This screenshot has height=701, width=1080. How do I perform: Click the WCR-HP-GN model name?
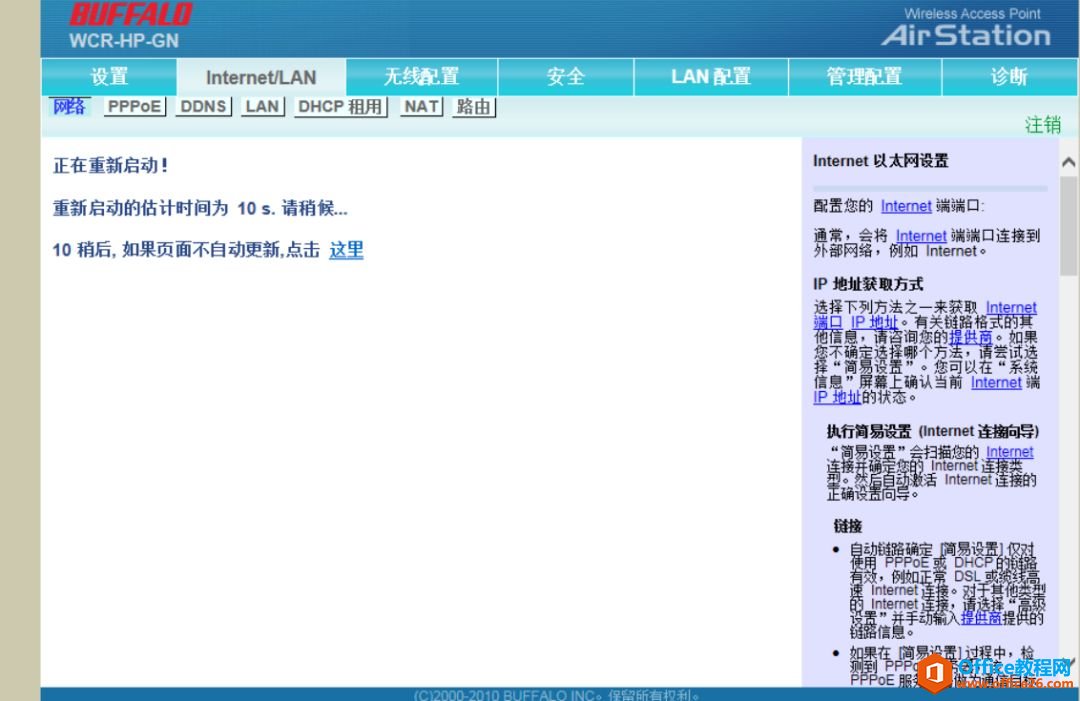pyautogui.click(x=124, y=41)
